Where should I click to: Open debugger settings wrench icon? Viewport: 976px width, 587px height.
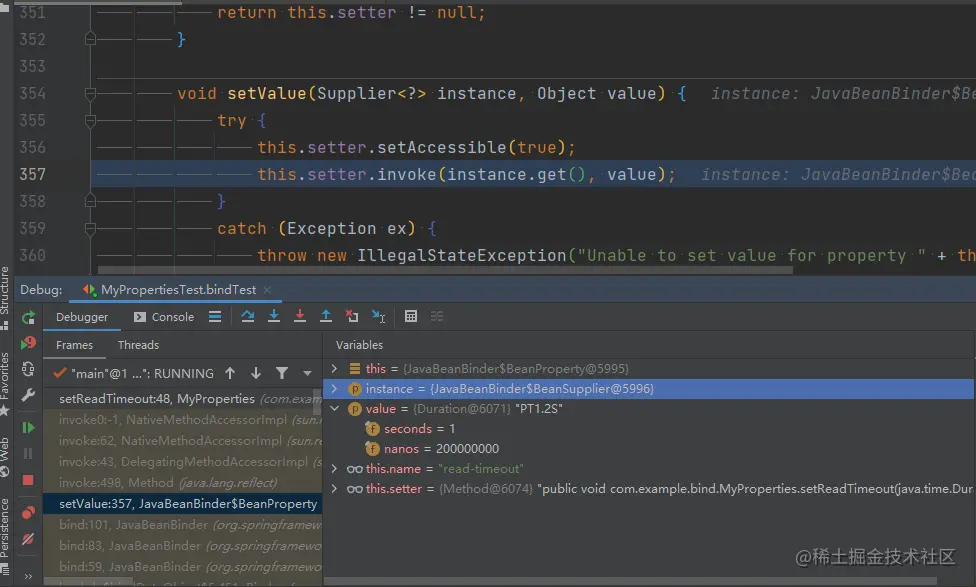click(28, 395)
